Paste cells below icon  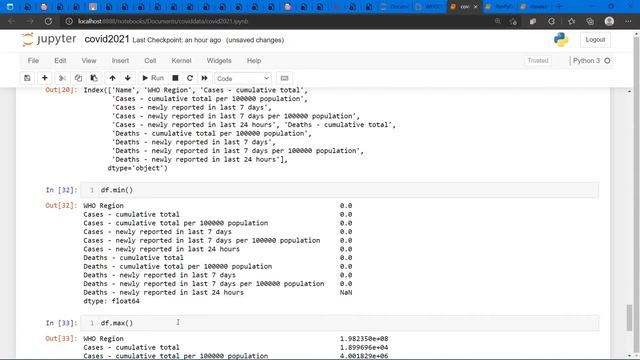(x=94, y=78)
